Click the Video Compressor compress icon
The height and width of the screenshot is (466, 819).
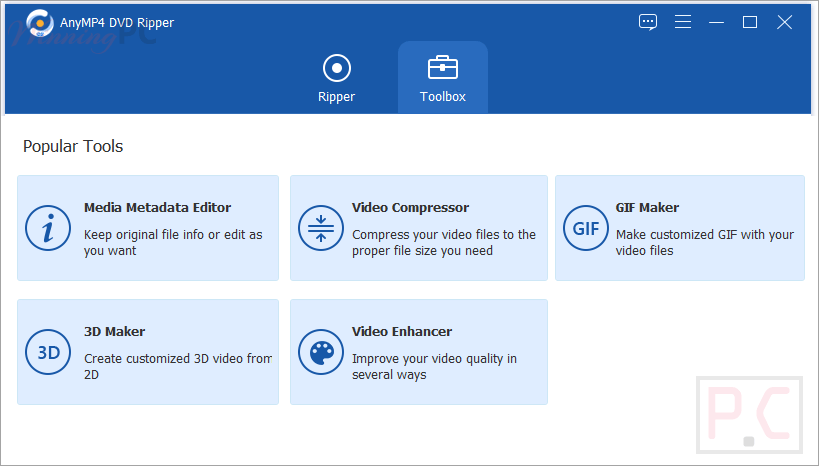[321, 228]
